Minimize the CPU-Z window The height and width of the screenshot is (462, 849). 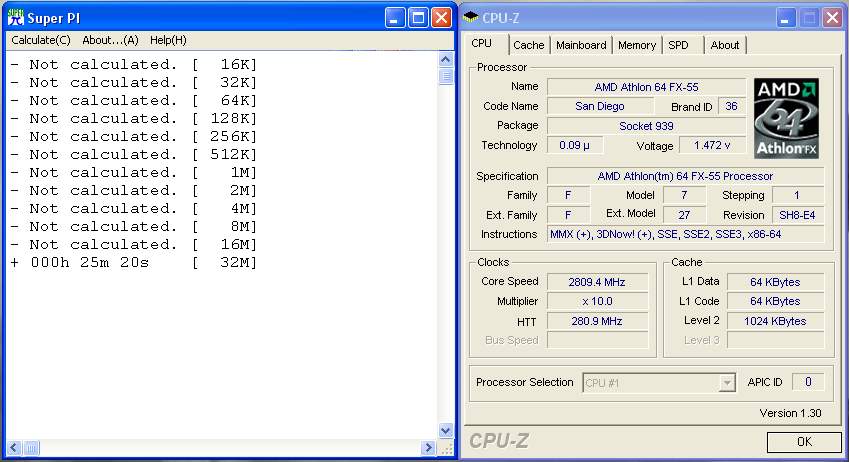point(785,18)
